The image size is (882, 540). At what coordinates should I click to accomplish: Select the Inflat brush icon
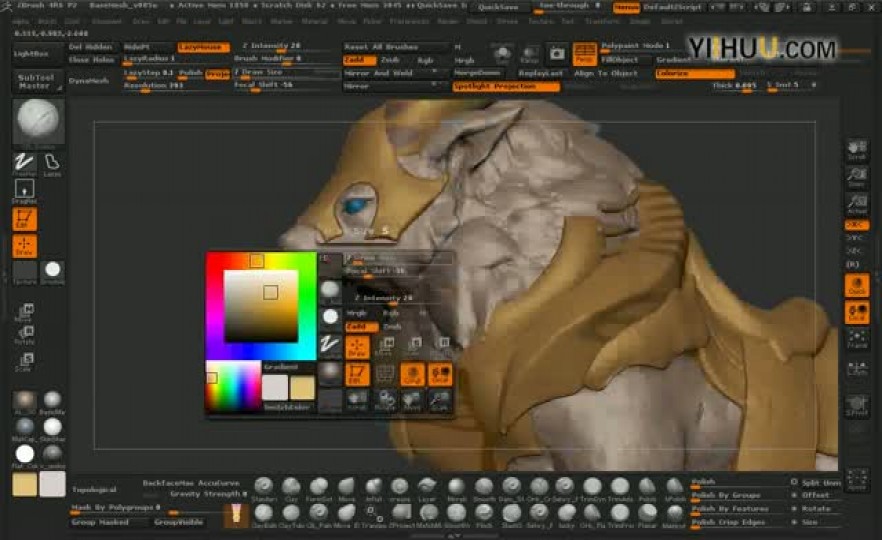pyautogui.click(x=374, y=489)
